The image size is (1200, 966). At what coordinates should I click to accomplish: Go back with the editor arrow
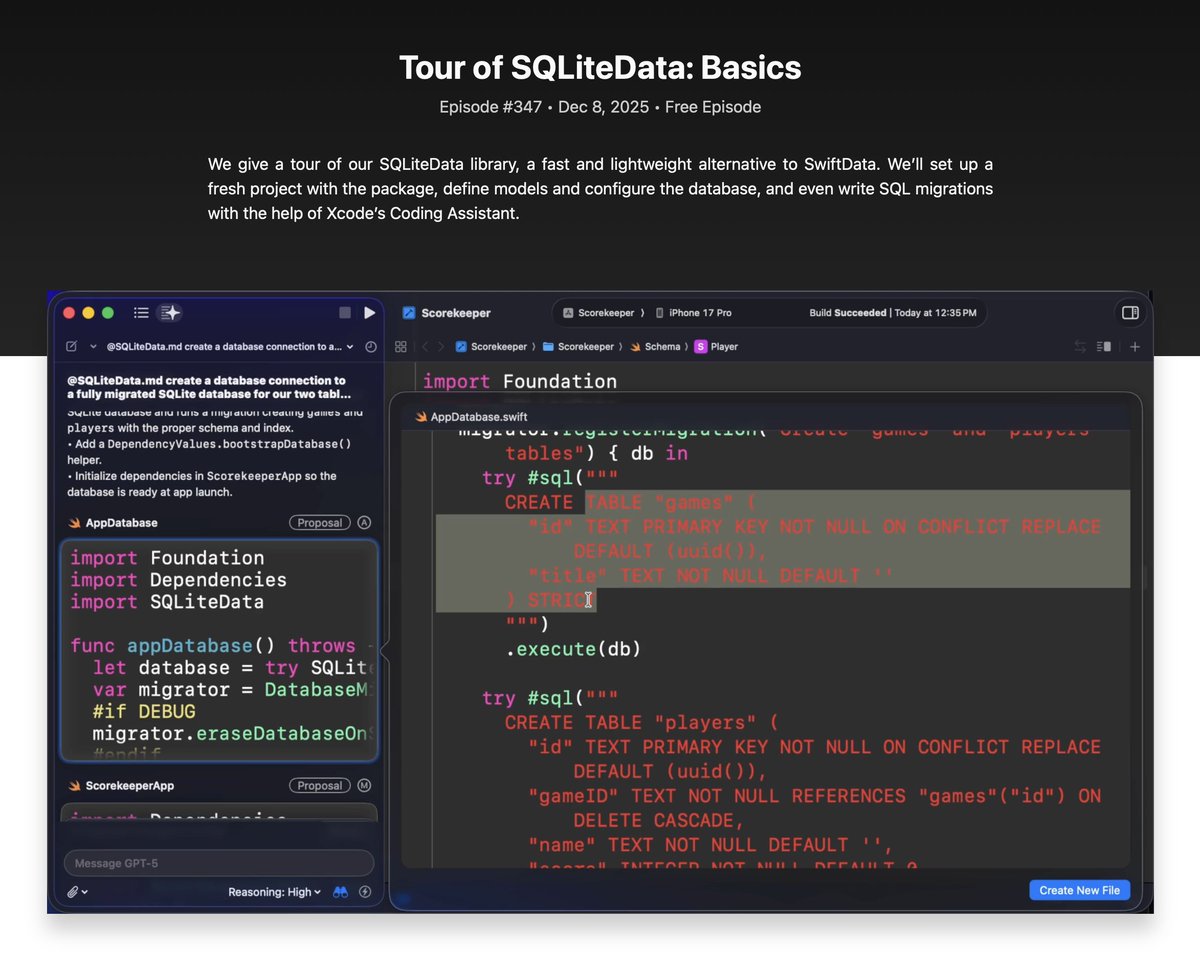(424, 347)
